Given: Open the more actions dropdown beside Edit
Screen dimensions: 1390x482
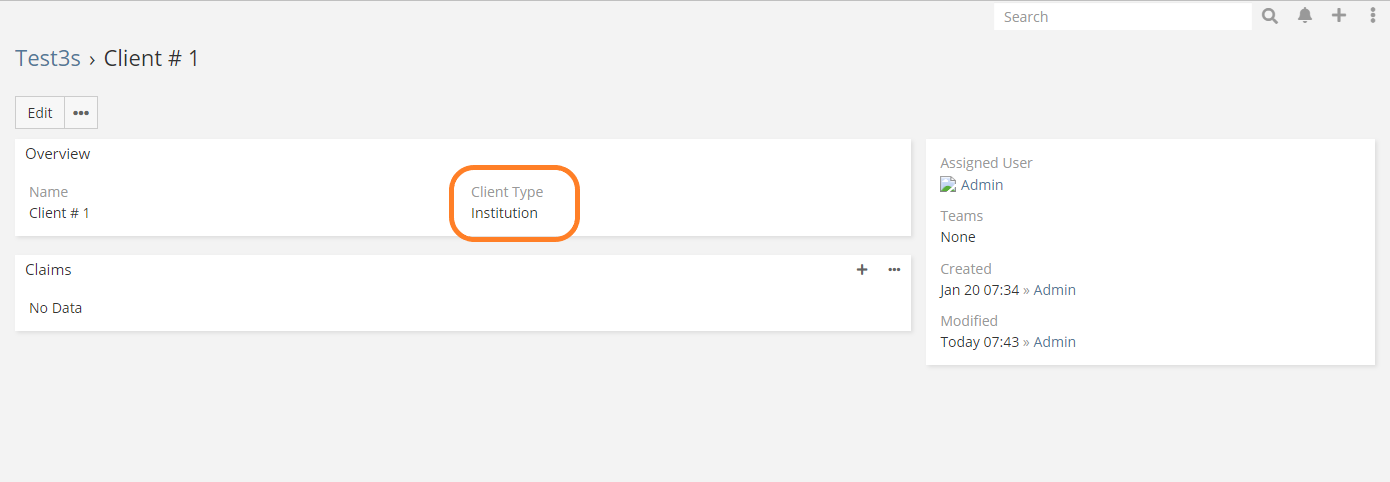Looking at the screenshot, I should click(81, 113).
